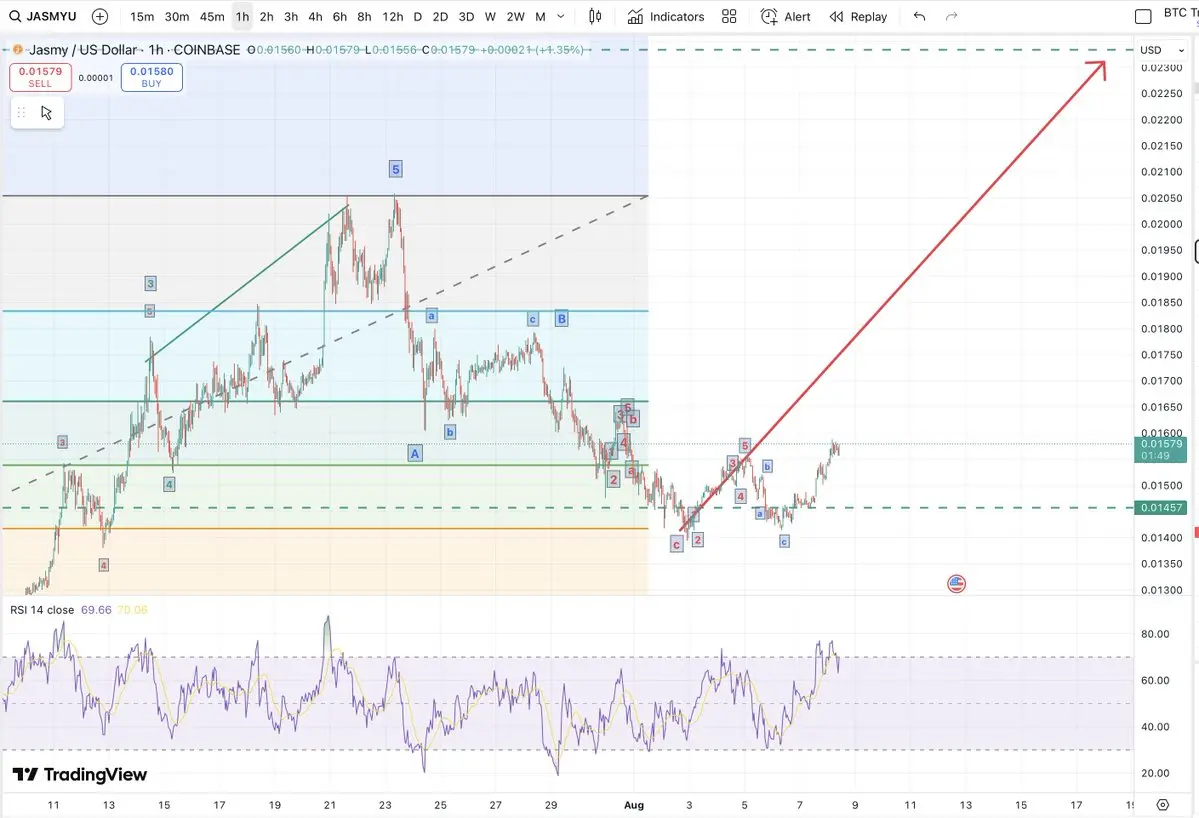Click the Aug date axis label

pos(634,804)
